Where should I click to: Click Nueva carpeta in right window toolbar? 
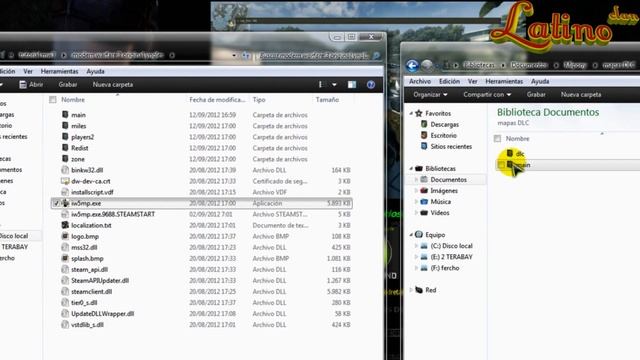pyautogui.click(x=581, y=94)
